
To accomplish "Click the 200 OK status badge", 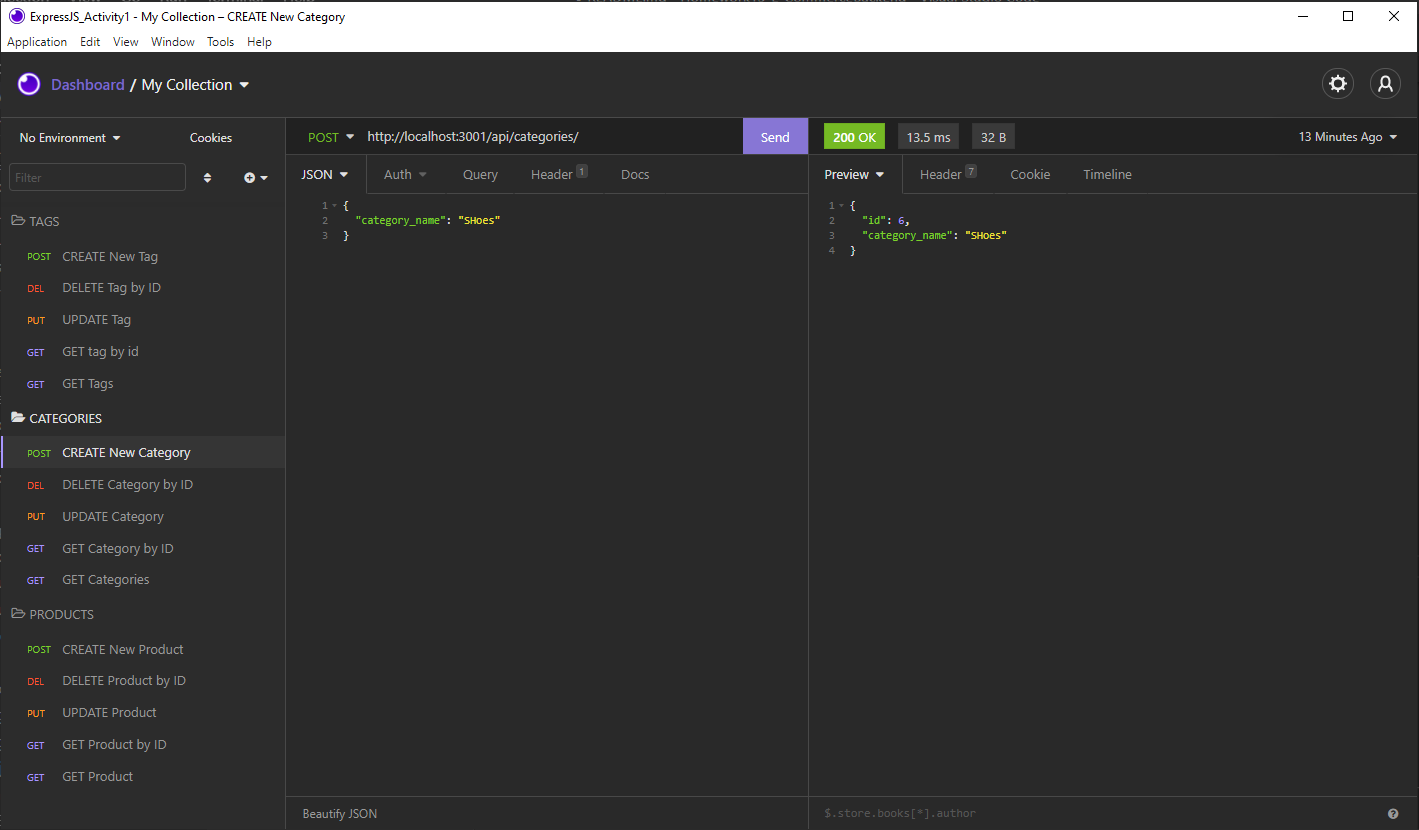I will click(x=854, y=136).
